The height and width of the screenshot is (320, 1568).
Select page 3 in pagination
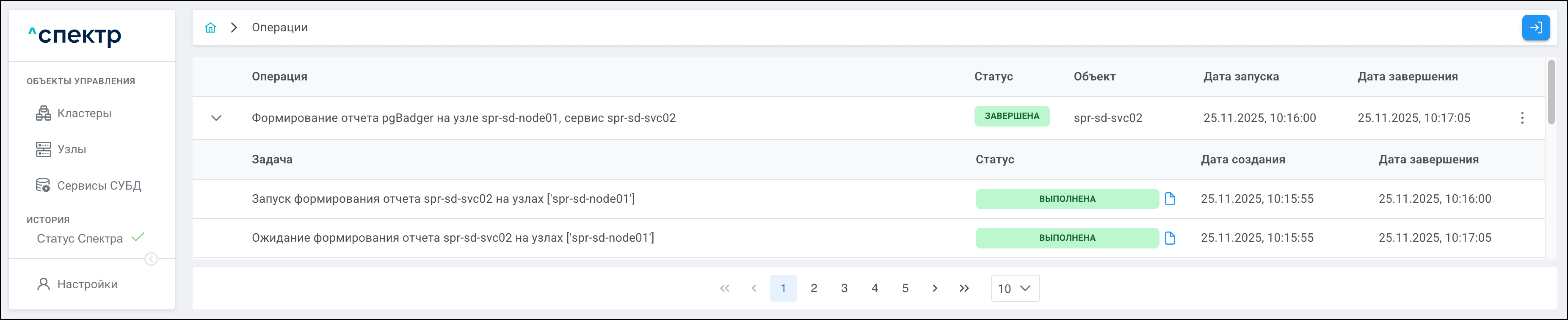(x=844, y=288)
